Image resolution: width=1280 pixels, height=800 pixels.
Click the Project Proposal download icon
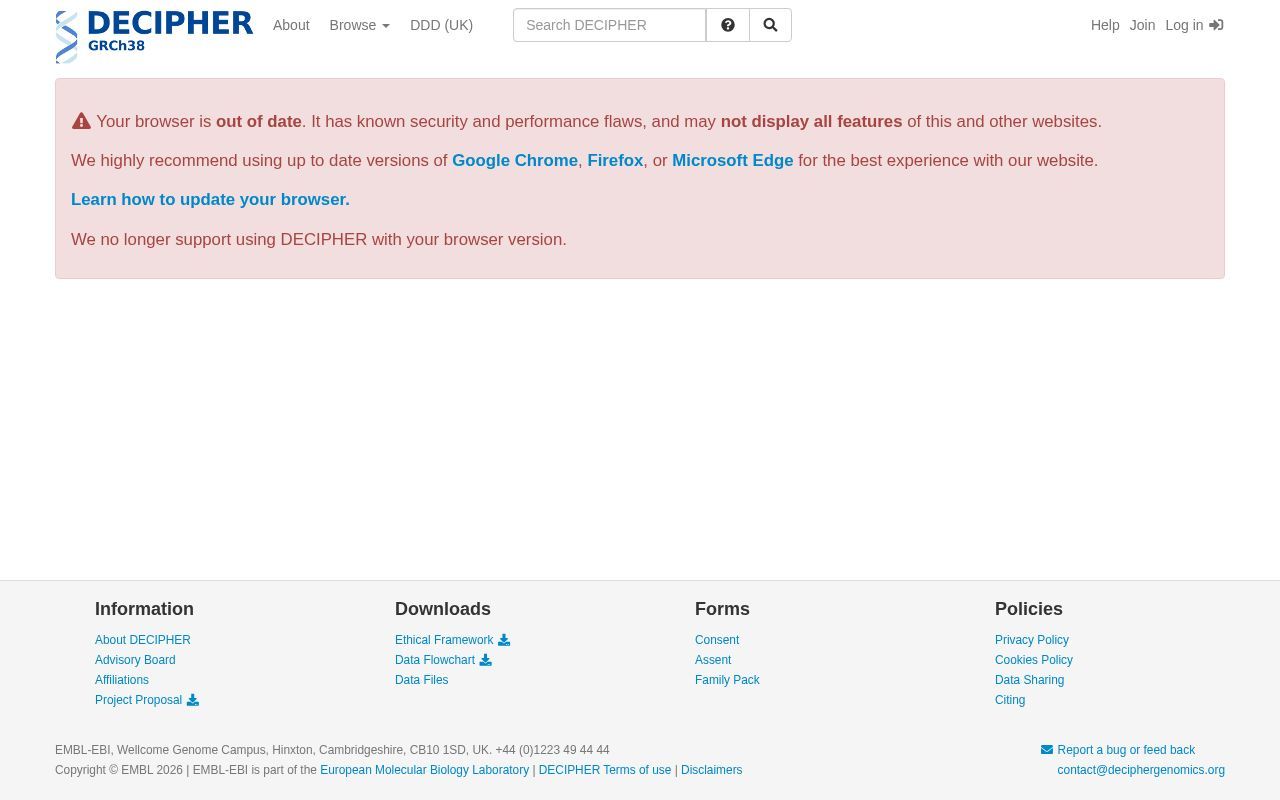point(192,700)
